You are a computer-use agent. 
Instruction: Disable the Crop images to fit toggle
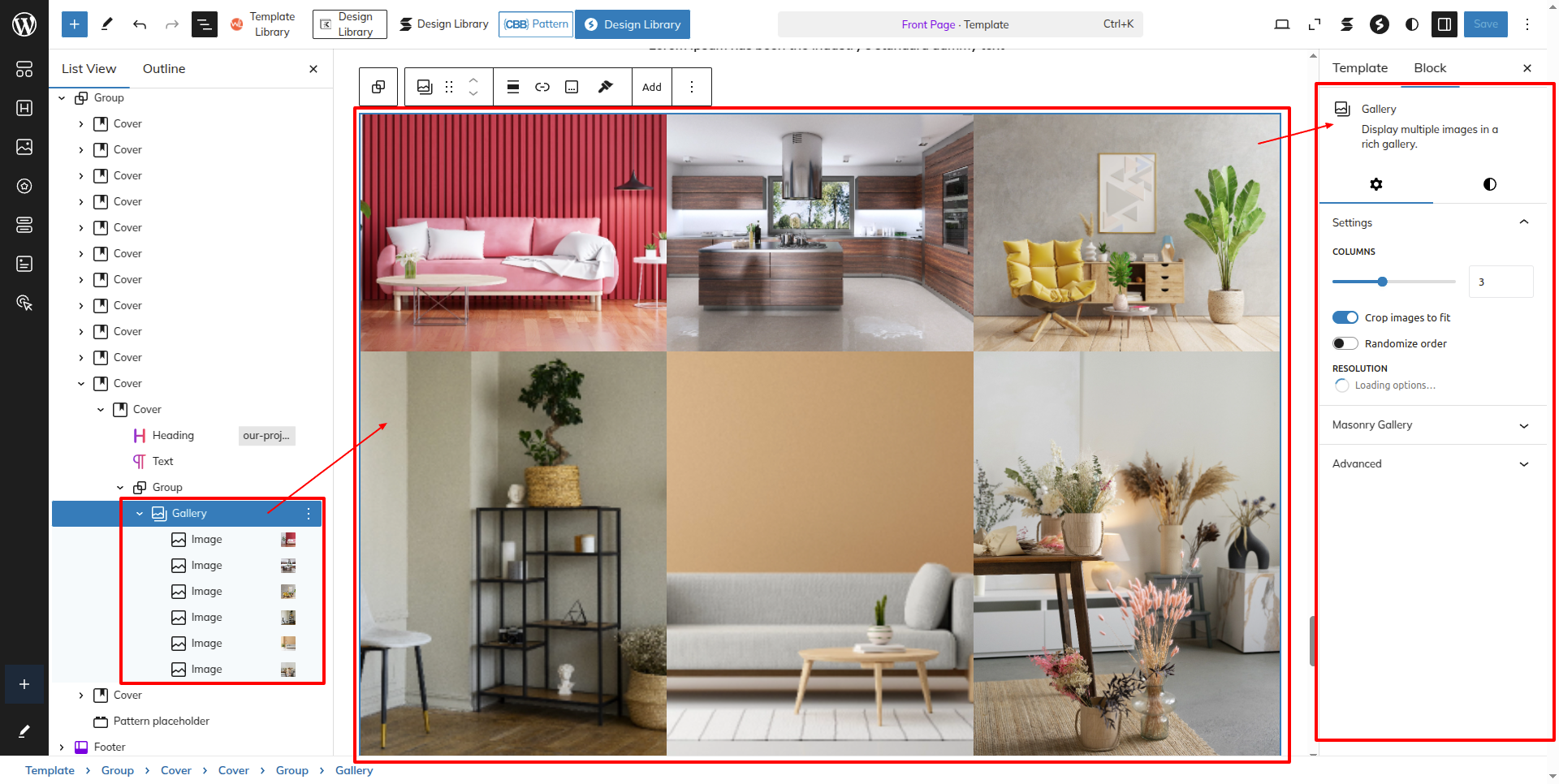point(1345,317)
